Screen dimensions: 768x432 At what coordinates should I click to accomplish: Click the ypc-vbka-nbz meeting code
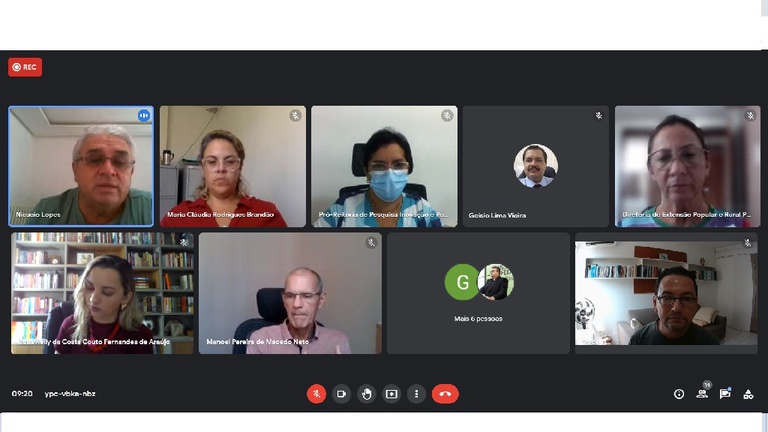click(x=70, y=394)
